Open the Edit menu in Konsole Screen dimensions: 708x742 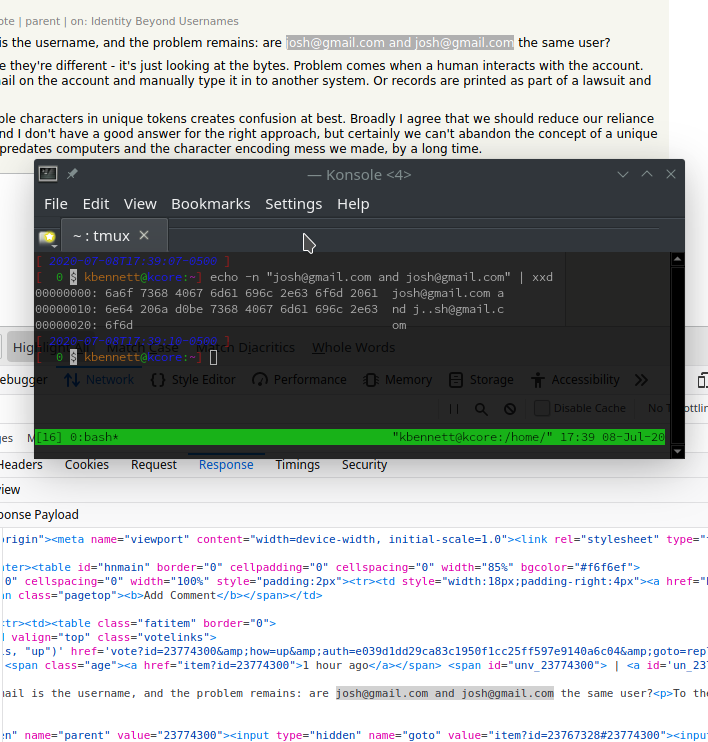(x=96, y=204)
